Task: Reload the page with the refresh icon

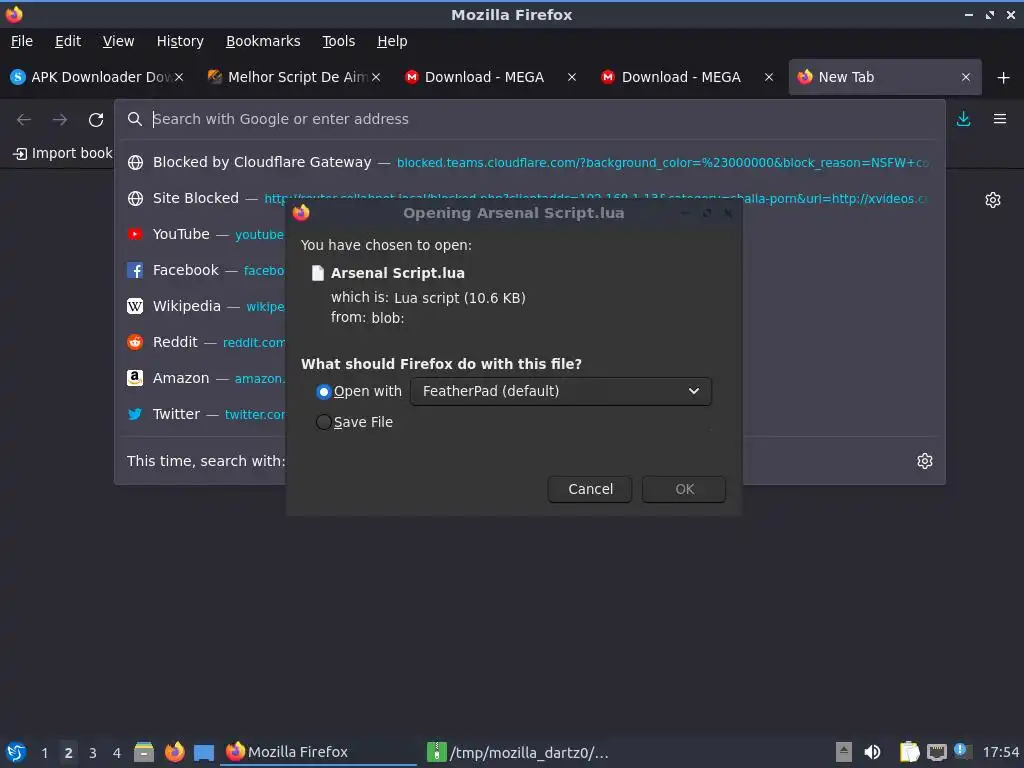Action: tap(96, 120)
